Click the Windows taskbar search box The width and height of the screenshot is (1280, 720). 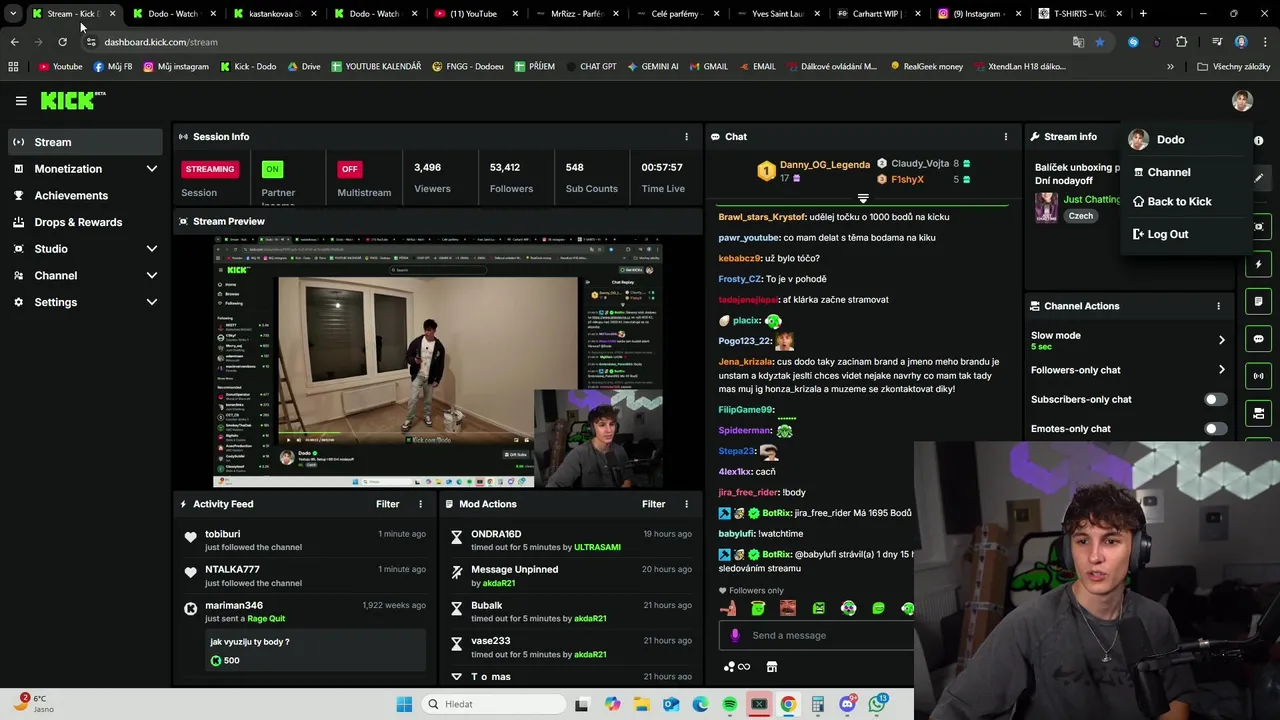[494, 704]
